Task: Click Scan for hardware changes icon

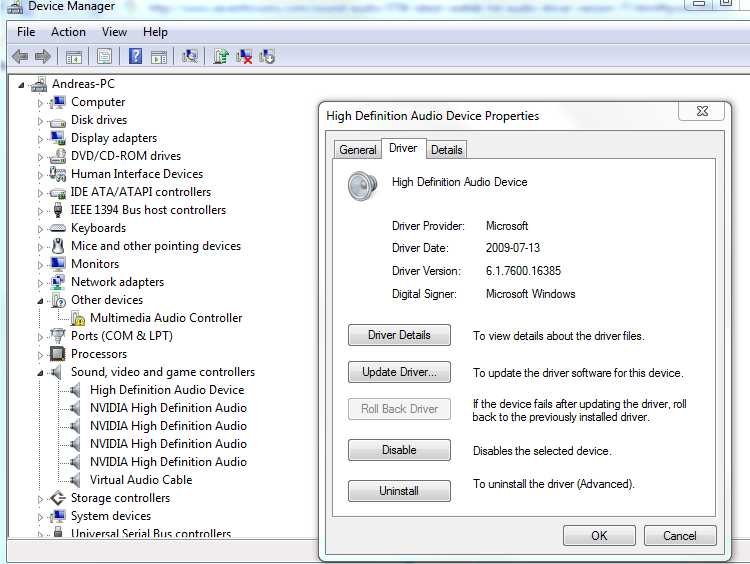Action: pyautogui.click(x=190, y=56)
